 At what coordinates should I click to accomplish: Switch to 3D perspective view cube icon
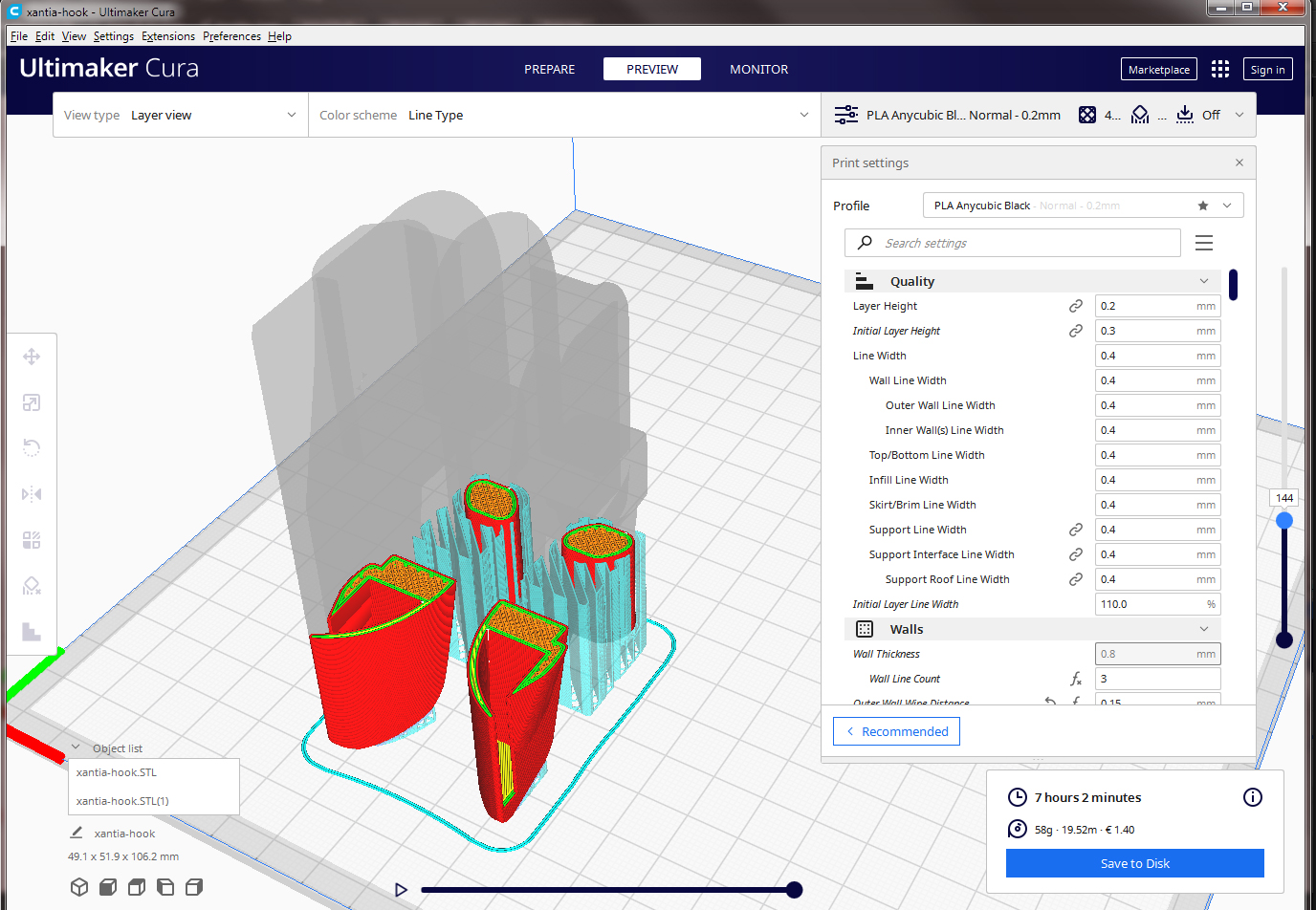79,887
